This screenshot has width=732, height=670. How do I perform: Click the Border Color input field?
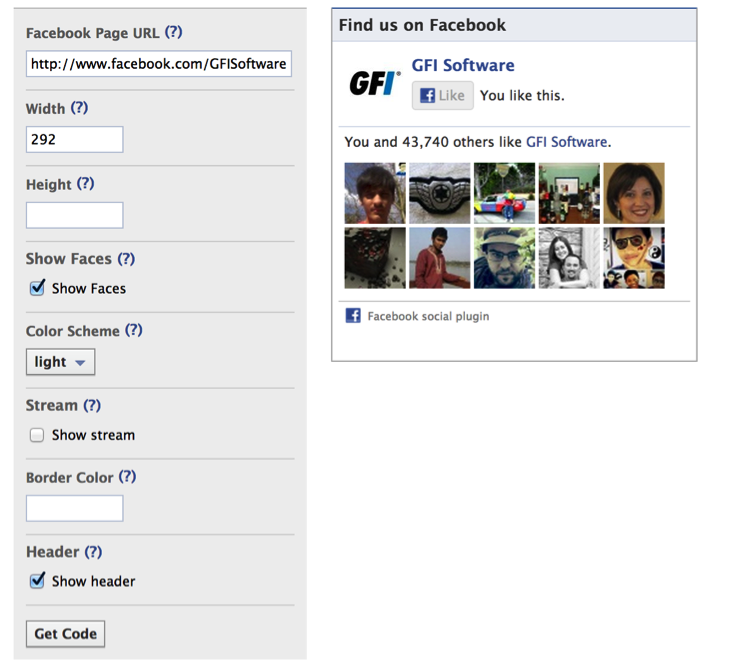pyautogui.click(x=75, y=508)
